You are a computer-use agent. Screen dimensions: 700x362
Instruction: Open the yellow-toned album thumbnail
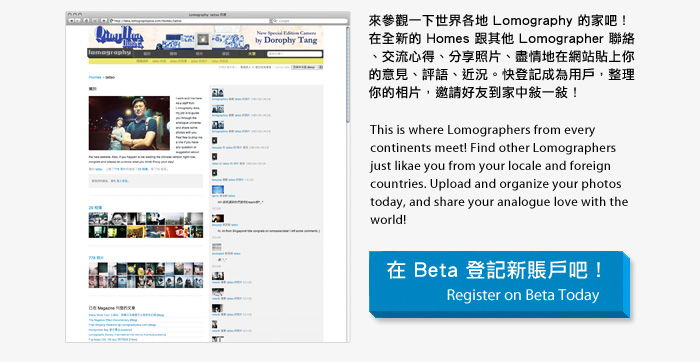[136, 232]
